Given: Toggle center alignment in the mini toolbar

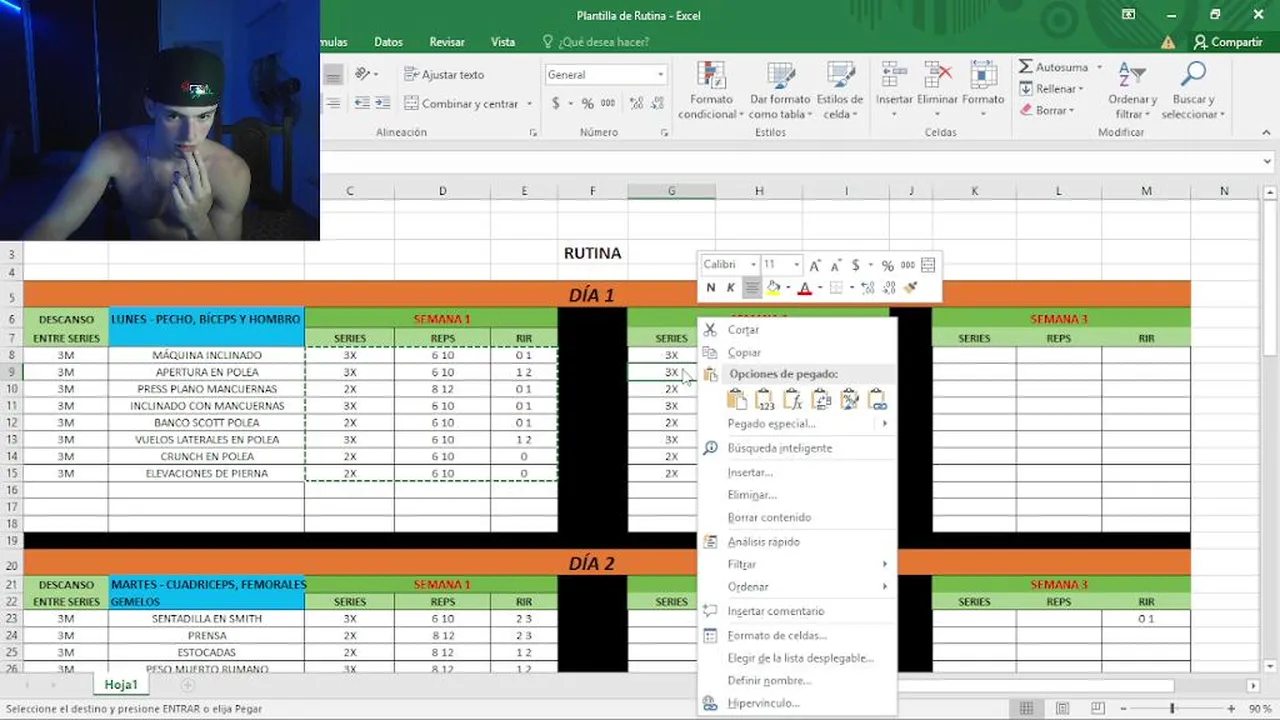Looking at the screenshot, I should 752,288.
